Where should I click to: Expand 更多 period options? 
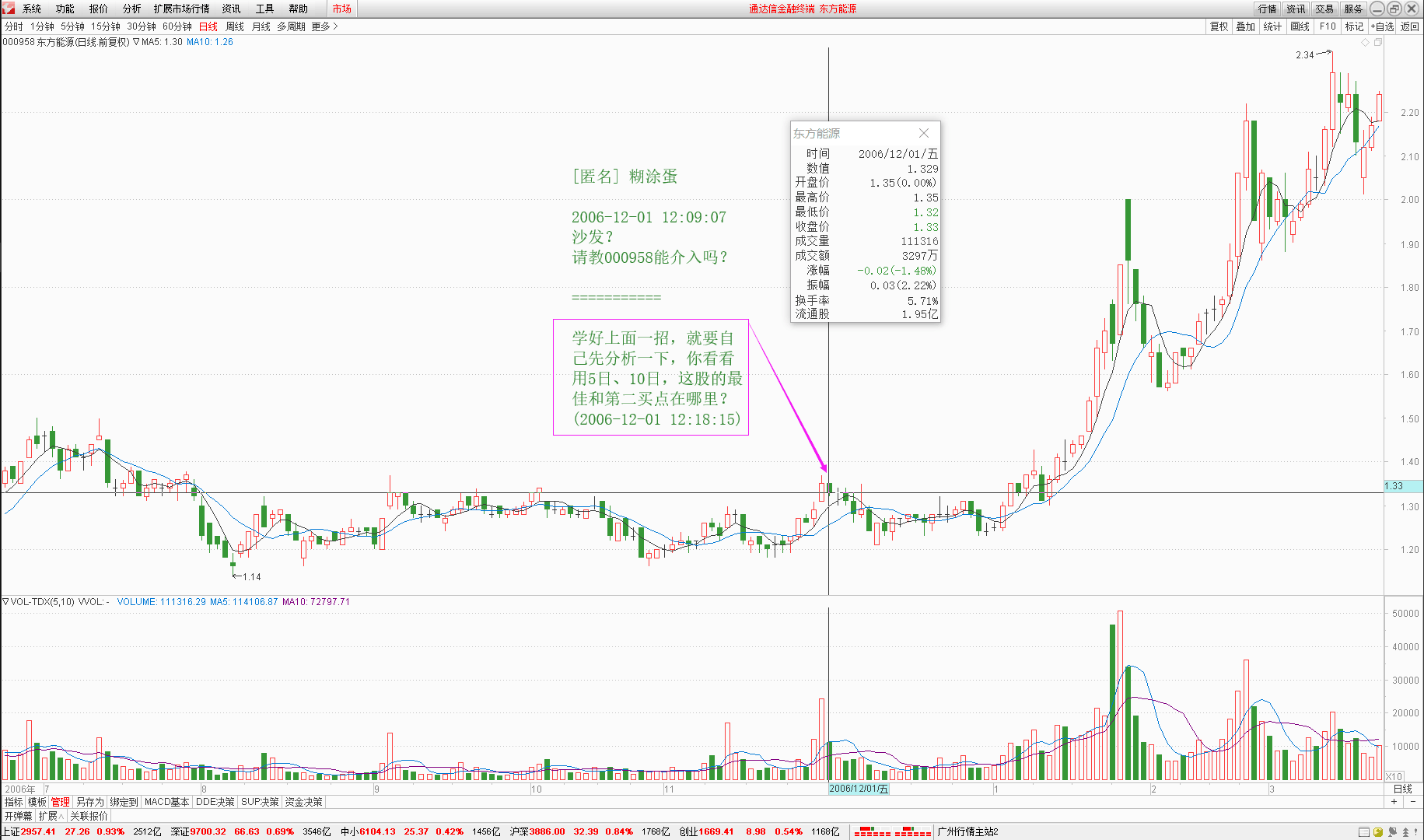(324, 26)
